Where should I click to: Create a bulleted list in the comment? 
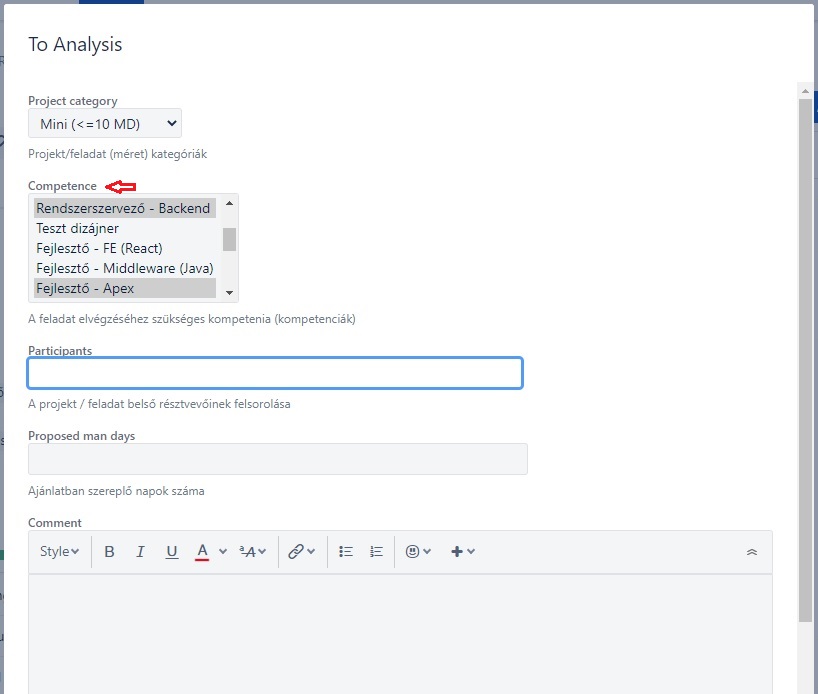[347, 551]
